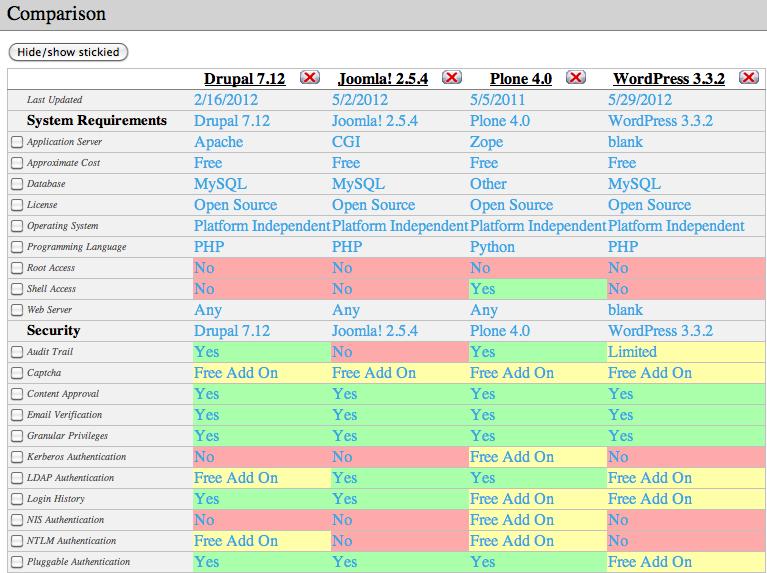Screen dimensions: 767x573
Task: Open the Drupal 7.12 header link
Action: point(245,78)
